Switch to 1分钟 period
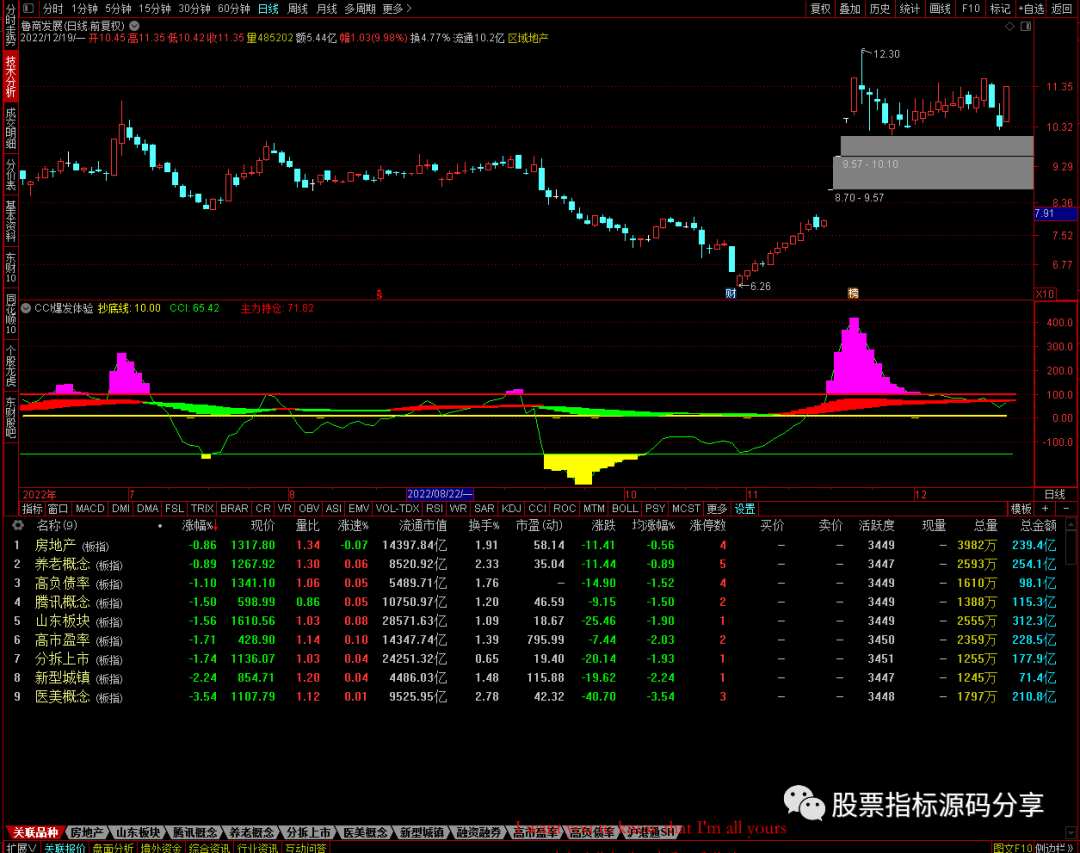This screenshot has width=1080, height=853. [x=85, y=8]
